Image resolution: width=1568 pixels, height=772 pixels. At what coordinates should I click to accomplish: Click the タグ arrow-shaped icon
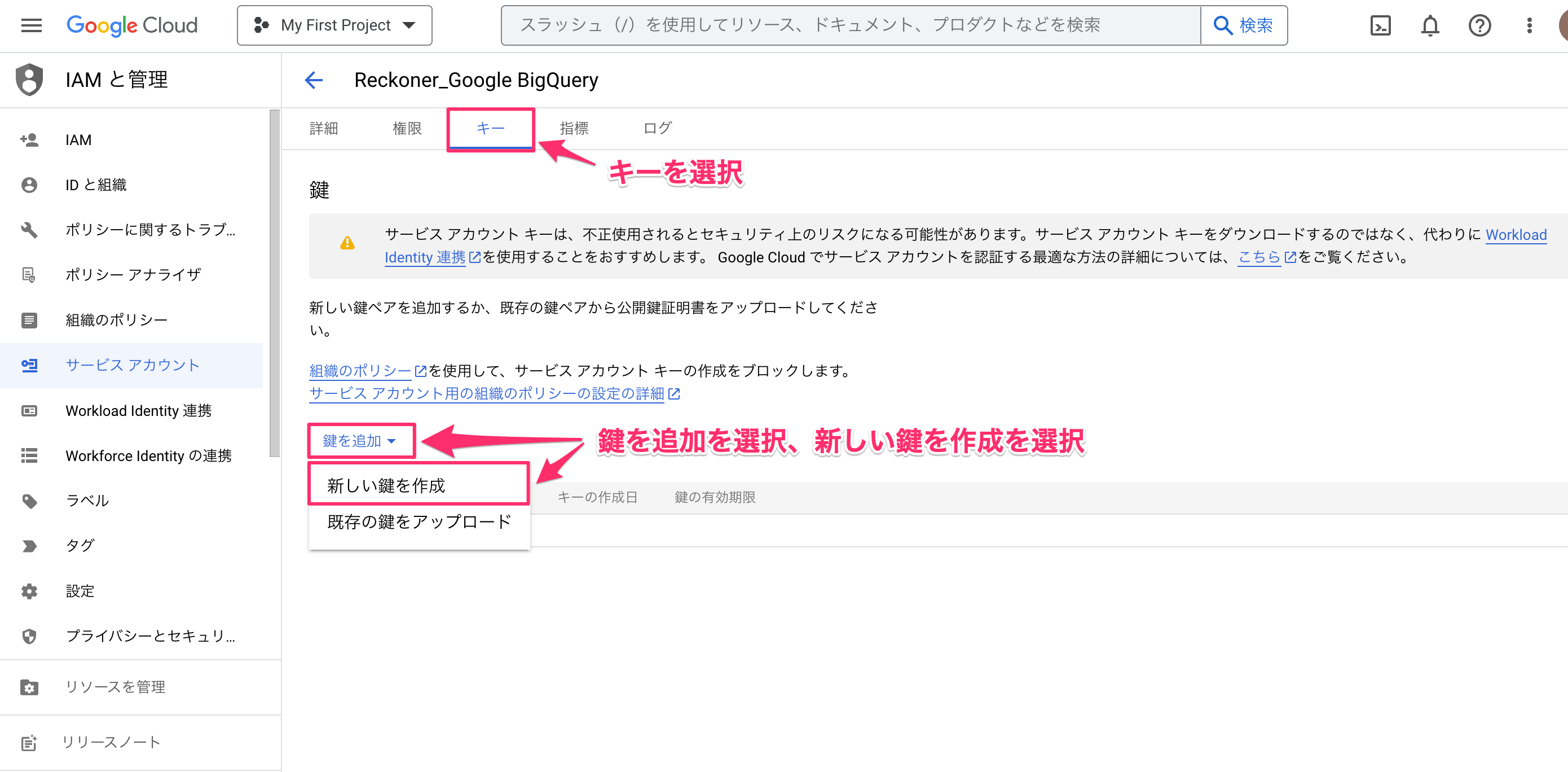click(29, 546)
